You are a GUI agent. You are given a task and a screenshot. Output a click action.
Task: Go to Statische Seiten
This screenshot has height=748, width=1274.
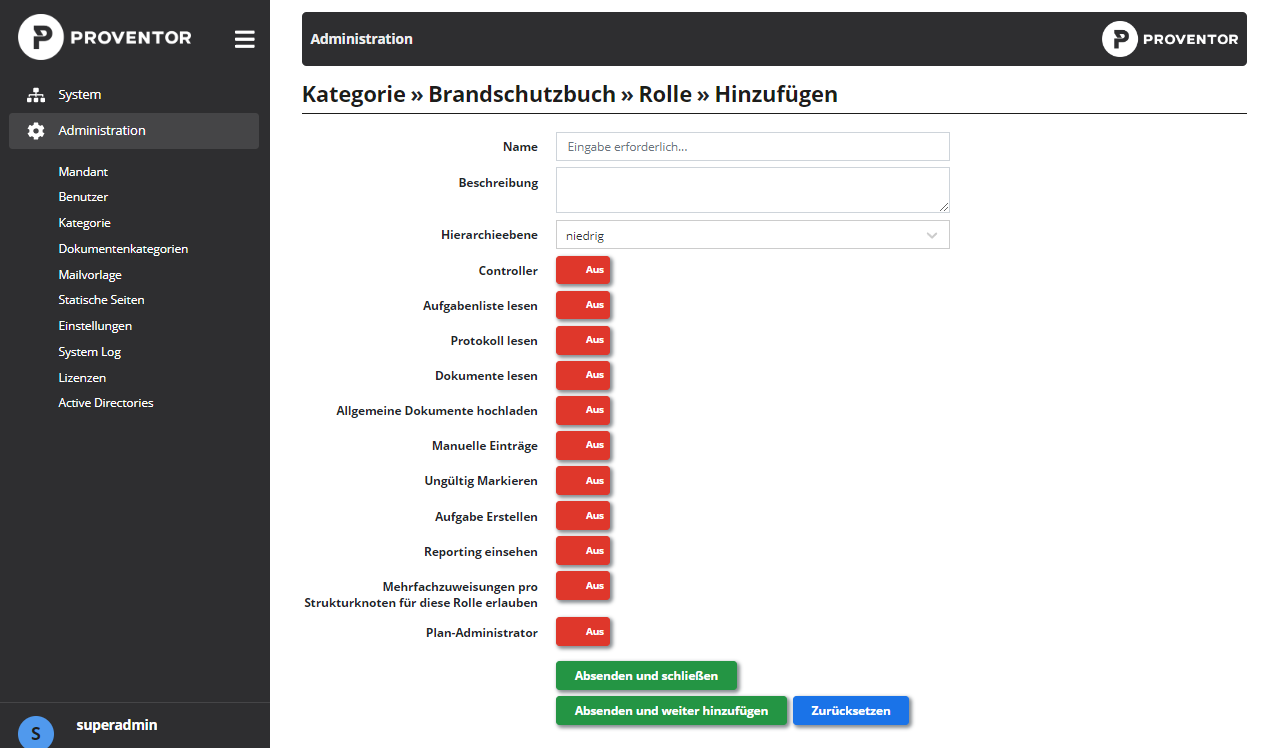pyautogui.click(x=101, y=300)
